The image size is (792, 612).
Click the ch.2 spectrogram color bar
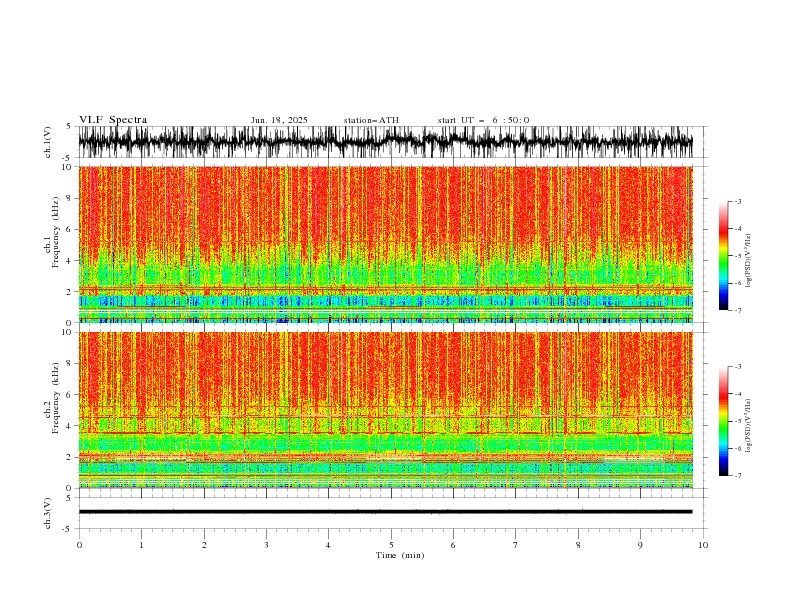pos(723,421)
